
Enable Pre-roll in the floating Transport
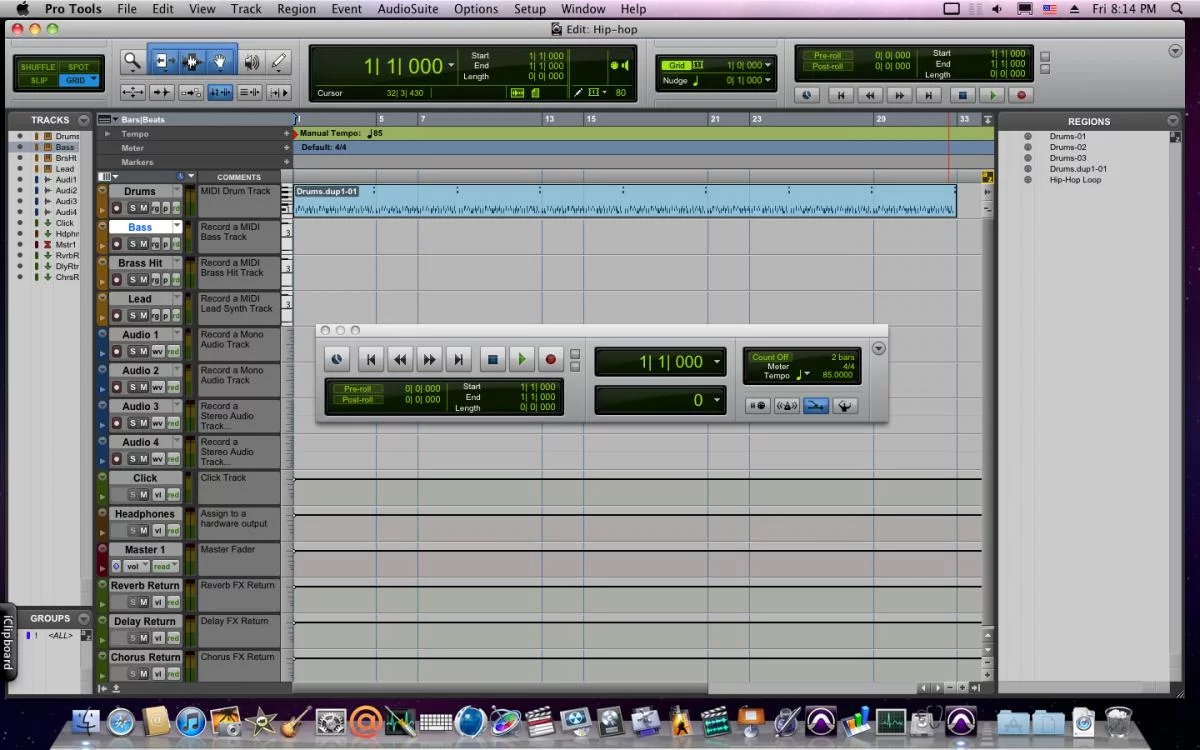pyautogui.click(x=356, y=388)
